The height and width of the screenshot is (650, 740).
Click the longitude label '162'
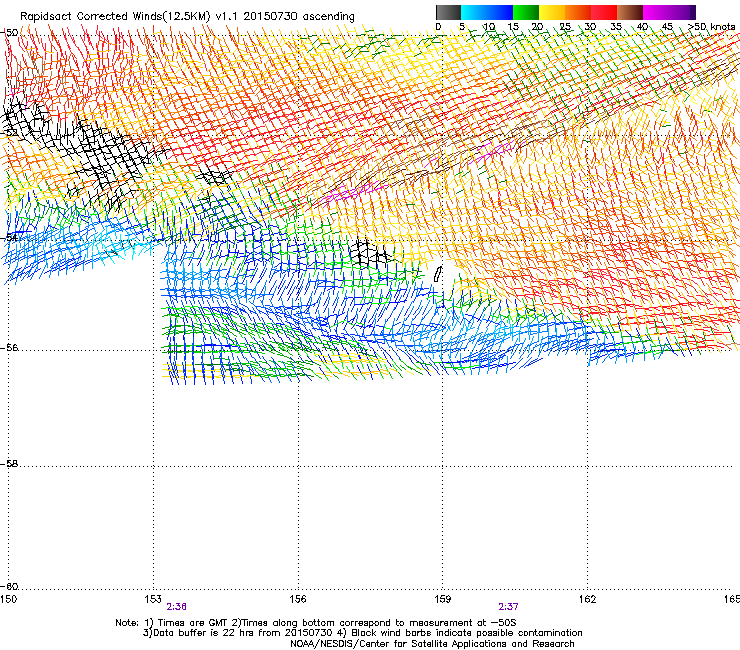[x=588, y=599]
